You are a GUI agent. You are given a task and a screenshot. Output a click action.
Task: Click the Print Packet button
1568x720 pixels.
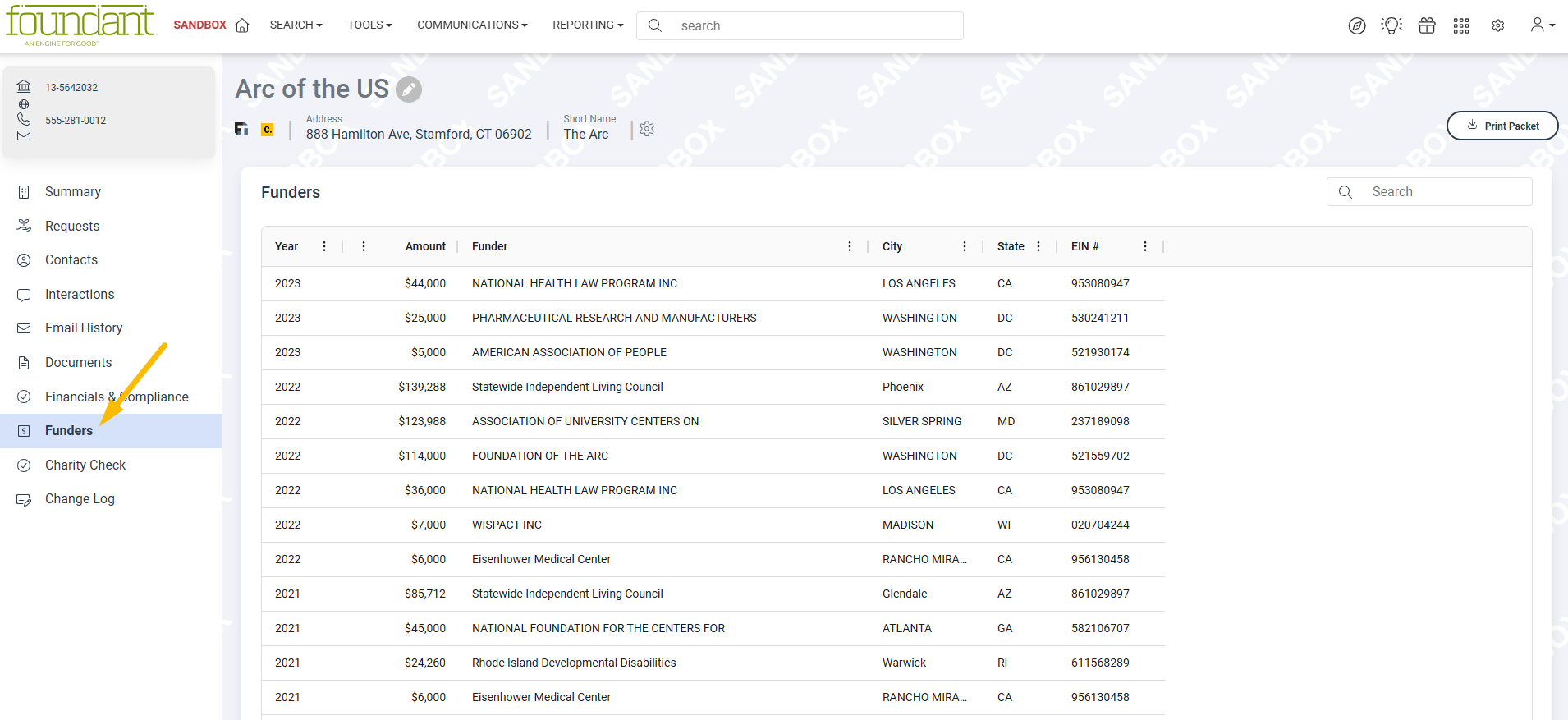[x=1502, y=126]
